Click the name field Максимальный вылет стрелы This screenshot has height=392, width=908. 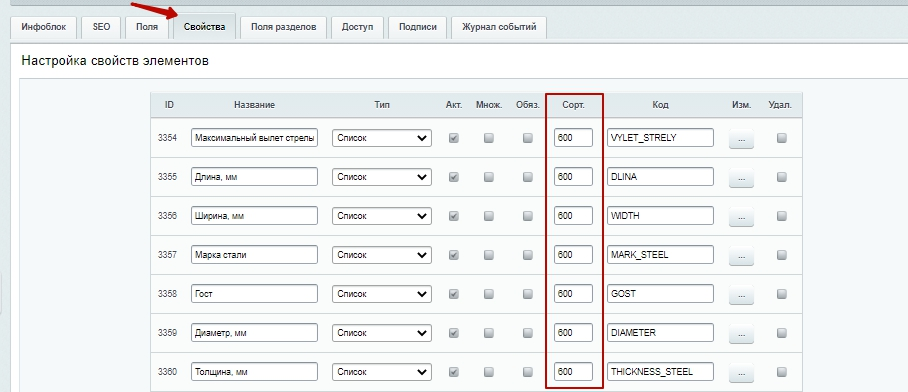click(x=254, y=138)
